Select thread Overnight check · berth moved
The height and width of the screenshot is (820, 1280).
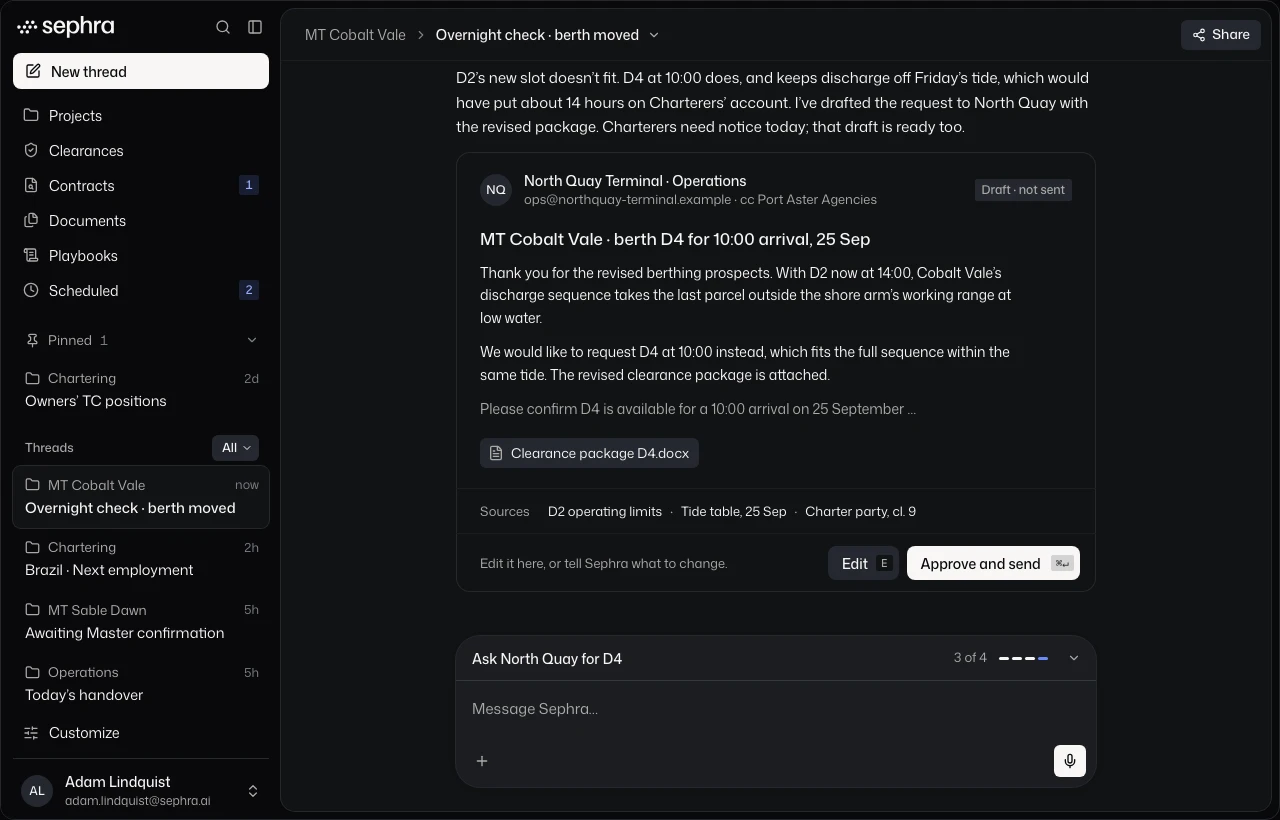[141, 497]
